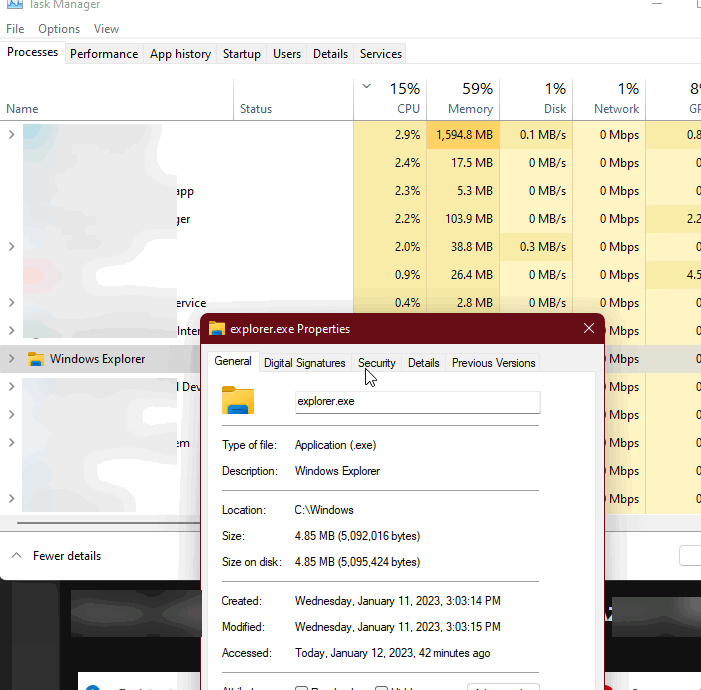Expand the process row using 2.8 MB memory
701x690 pixels.
pos(12,303)
